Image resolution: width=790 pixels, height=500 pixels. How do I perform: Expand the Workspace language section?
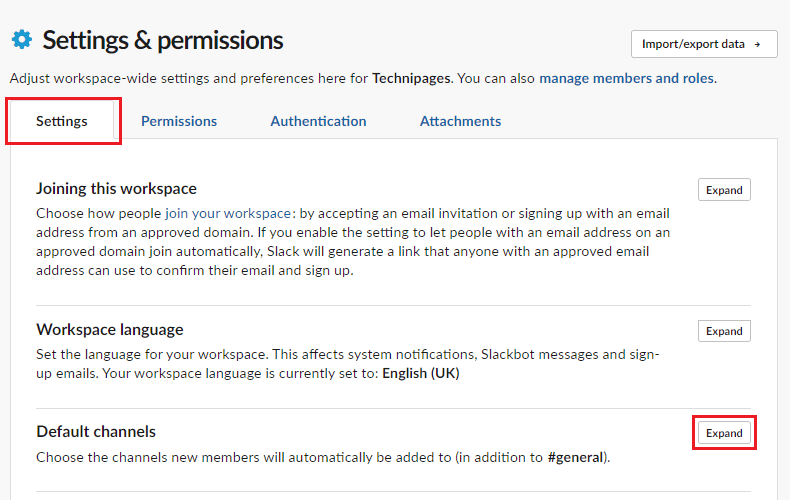pyautogui.click(x=724, y=331)
